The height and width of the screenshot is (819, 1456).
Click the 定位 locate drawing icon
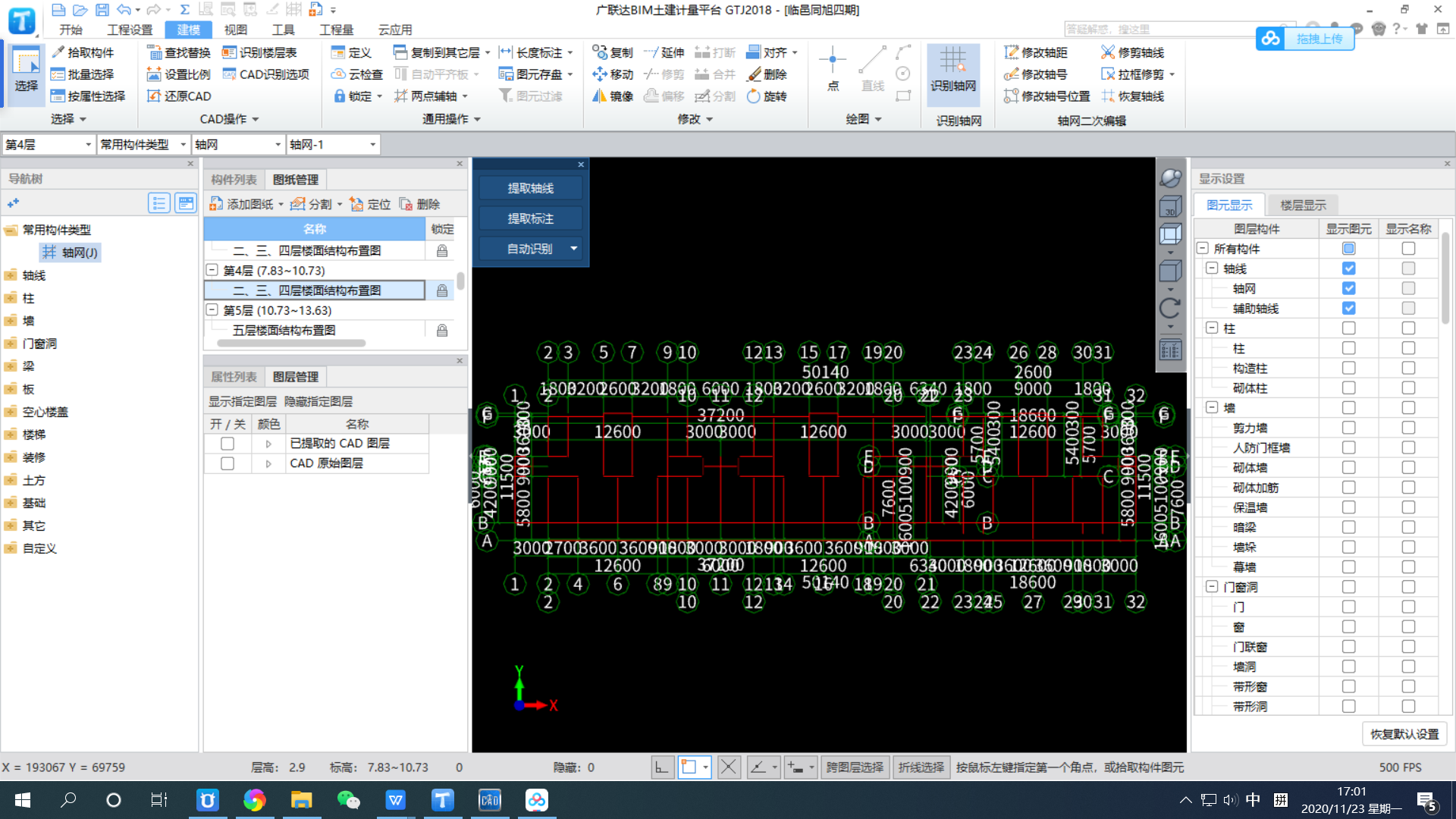370,204
